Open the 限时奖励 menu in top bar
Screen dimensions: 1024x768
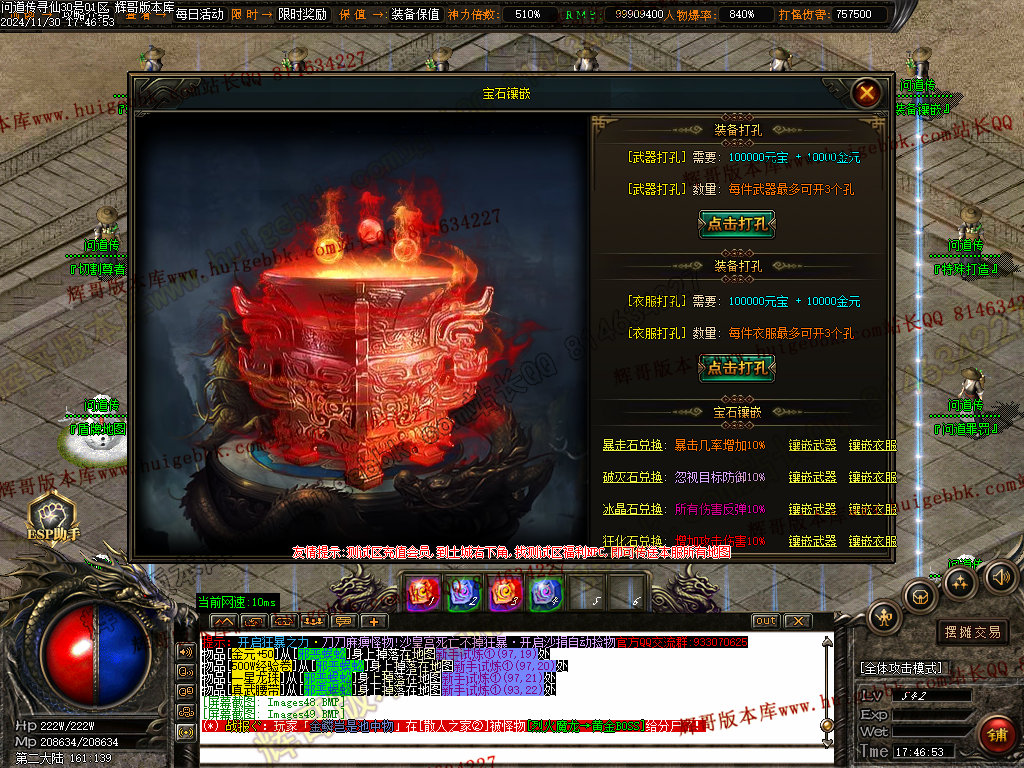point(302,14)
